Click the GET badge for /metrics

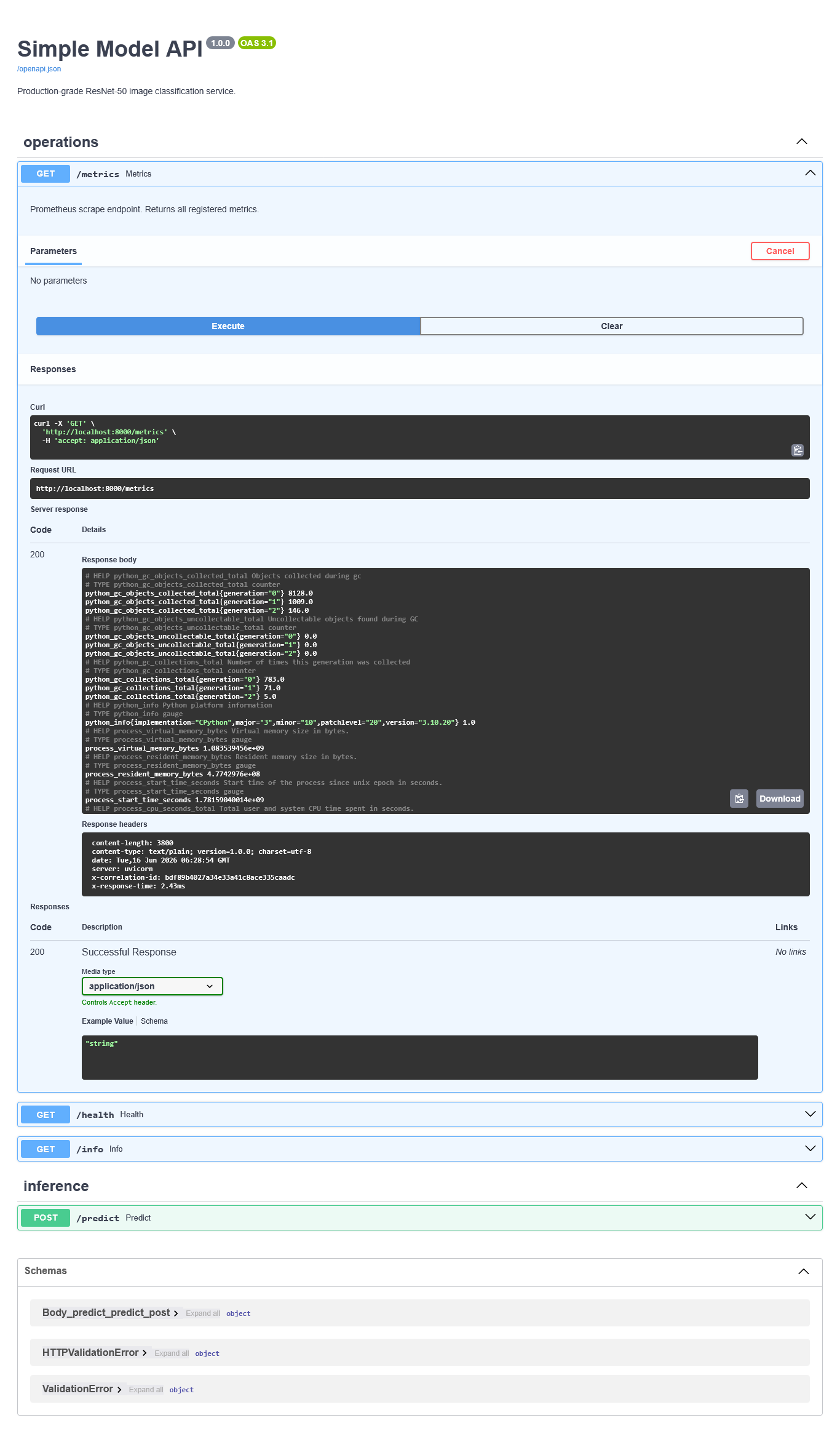(46, 174)
